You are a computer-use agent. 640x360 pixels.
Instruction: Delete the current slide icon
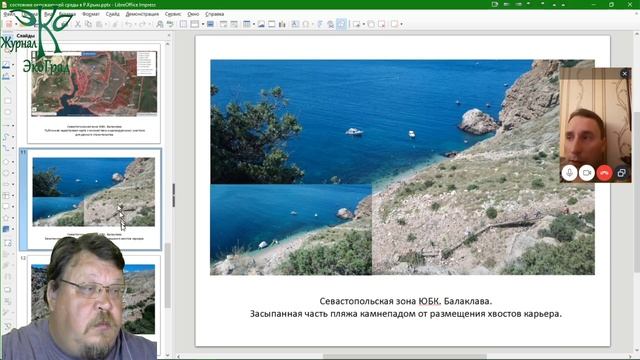[382, 24]
